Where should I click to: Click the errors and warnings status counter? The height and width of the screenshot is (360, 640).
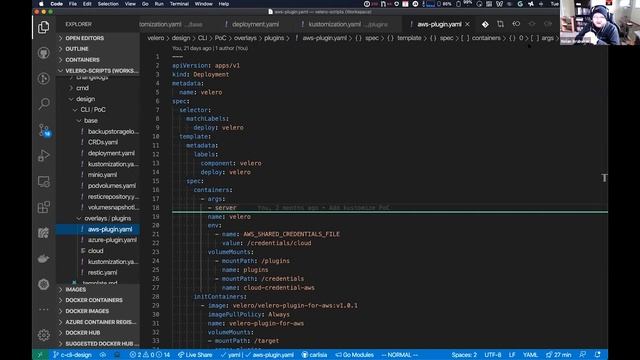tap(149, 355)
